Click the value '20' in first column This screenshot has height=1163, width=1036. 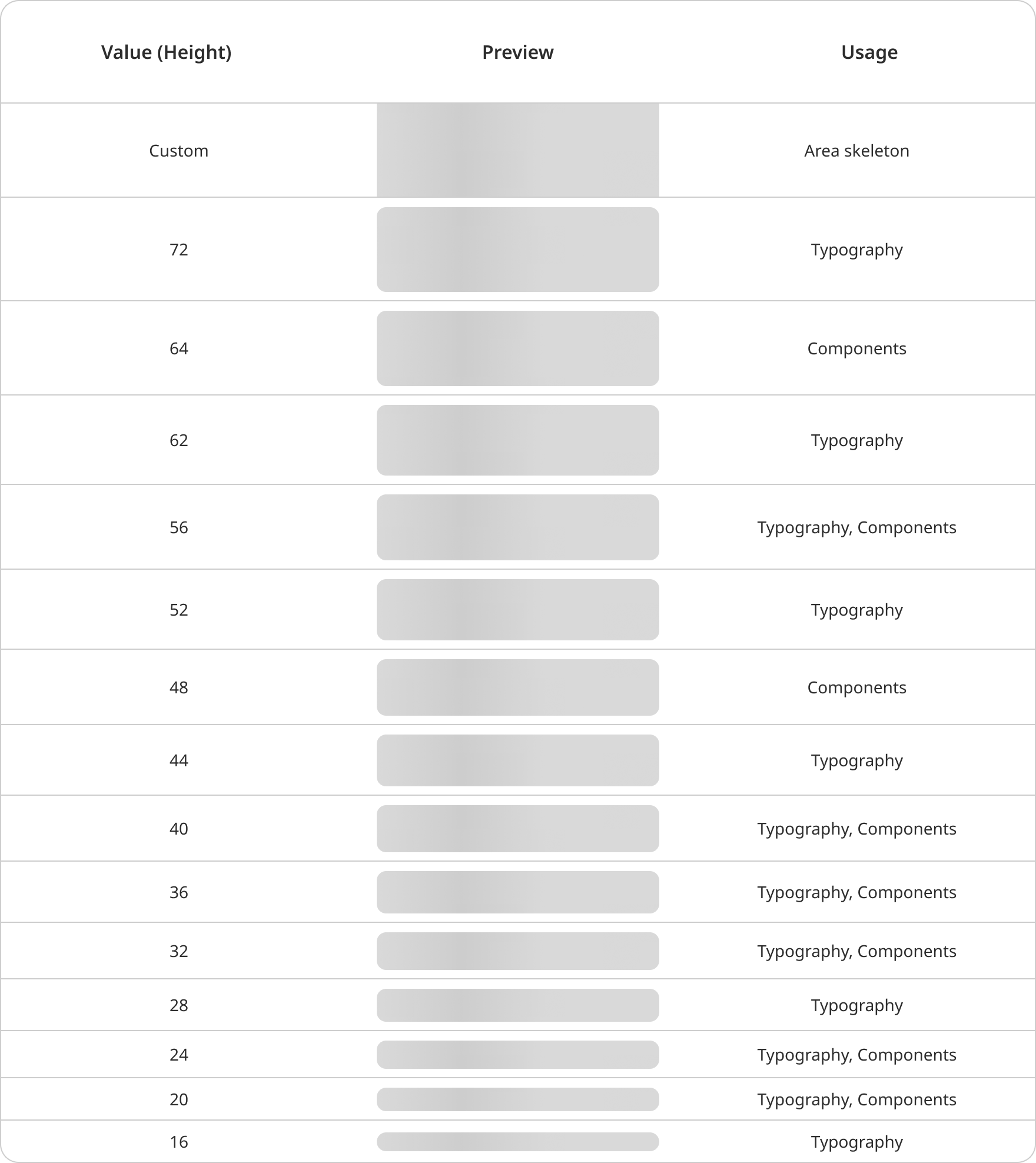[x=178, y=1099]
